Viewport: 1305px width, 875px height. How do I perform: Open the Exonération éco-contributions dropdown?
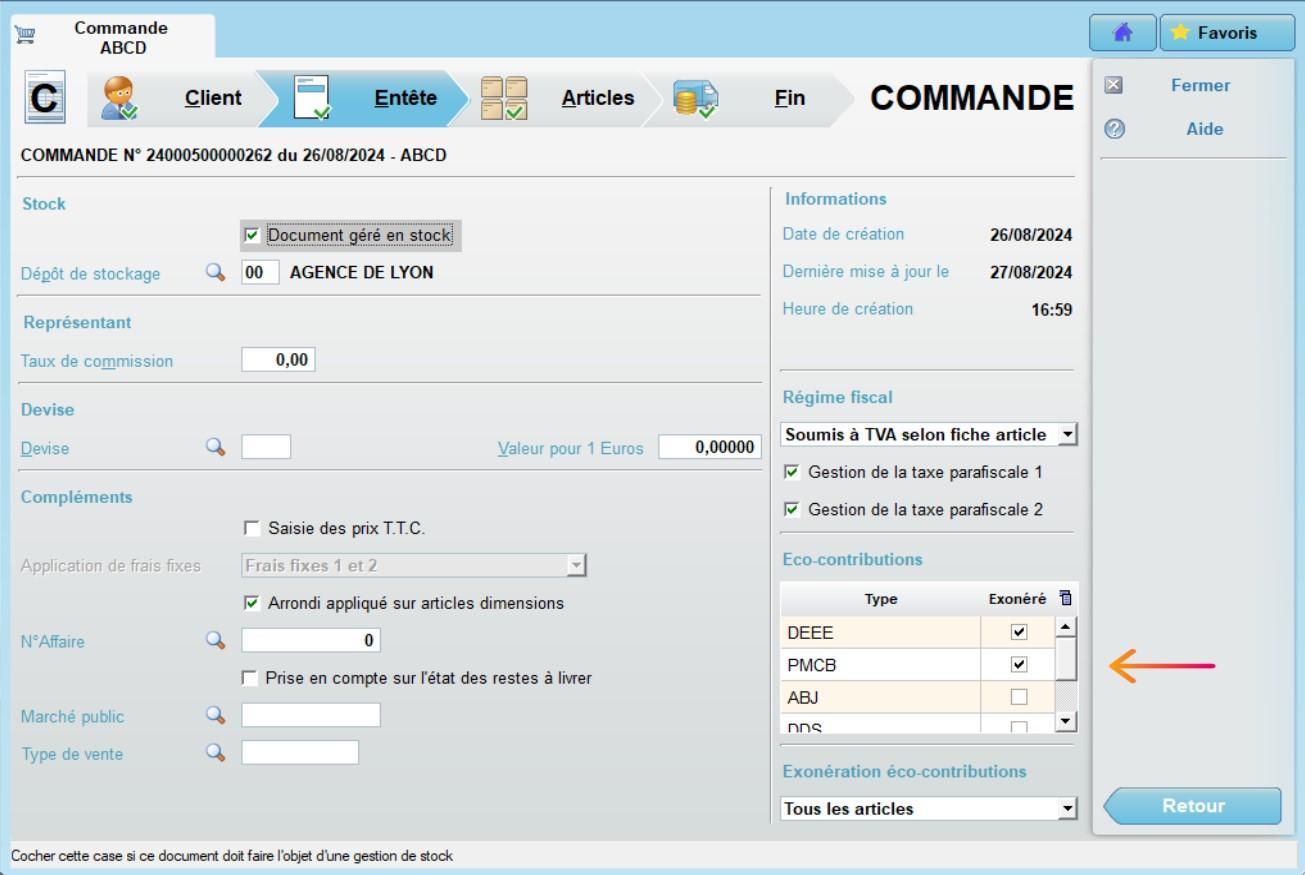[1066, 808]
